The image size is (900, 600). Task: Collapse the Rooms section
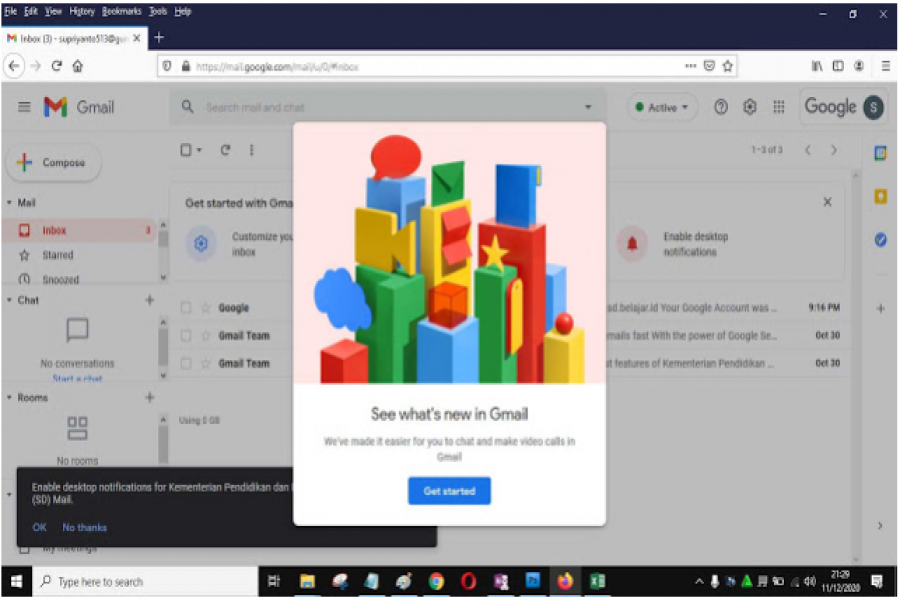pyautogui.click(x=9, y=397)
